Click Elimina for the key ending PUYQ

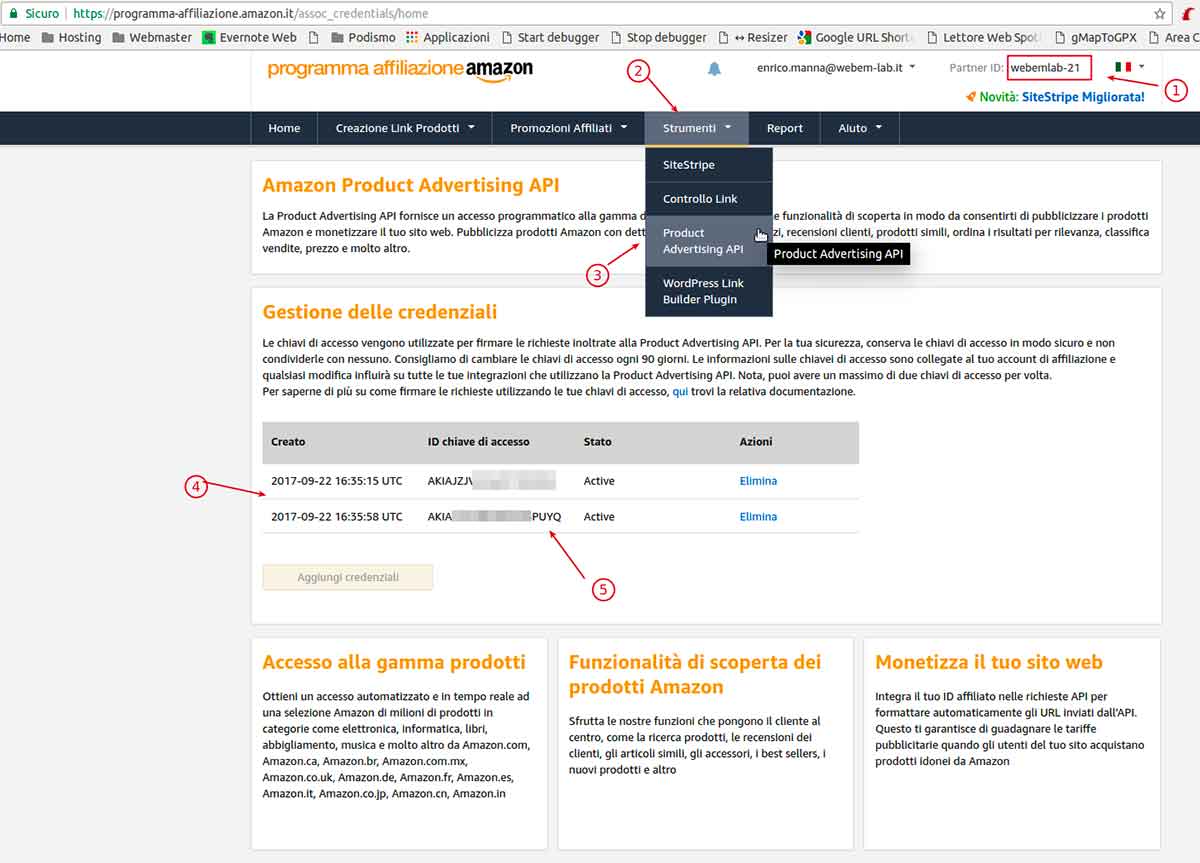(758, 517)
